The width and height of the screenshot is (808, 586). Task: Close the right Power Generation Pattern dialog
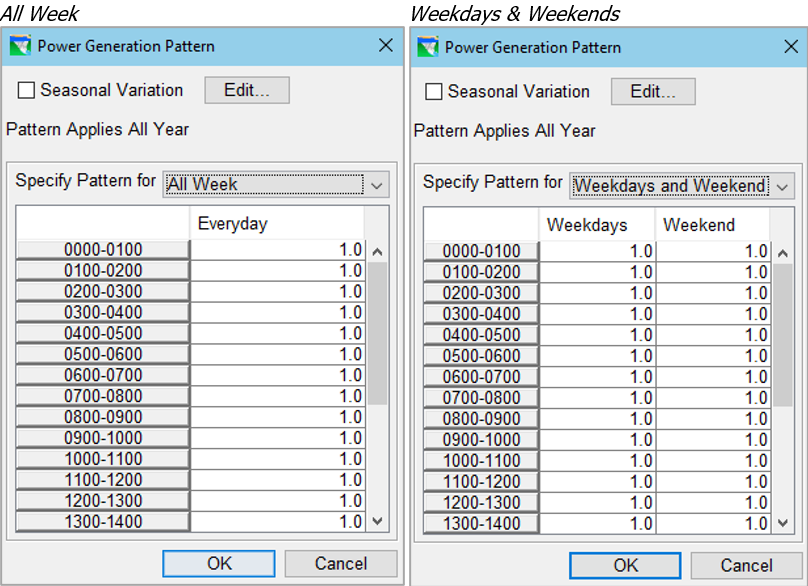tap(791, 47)
